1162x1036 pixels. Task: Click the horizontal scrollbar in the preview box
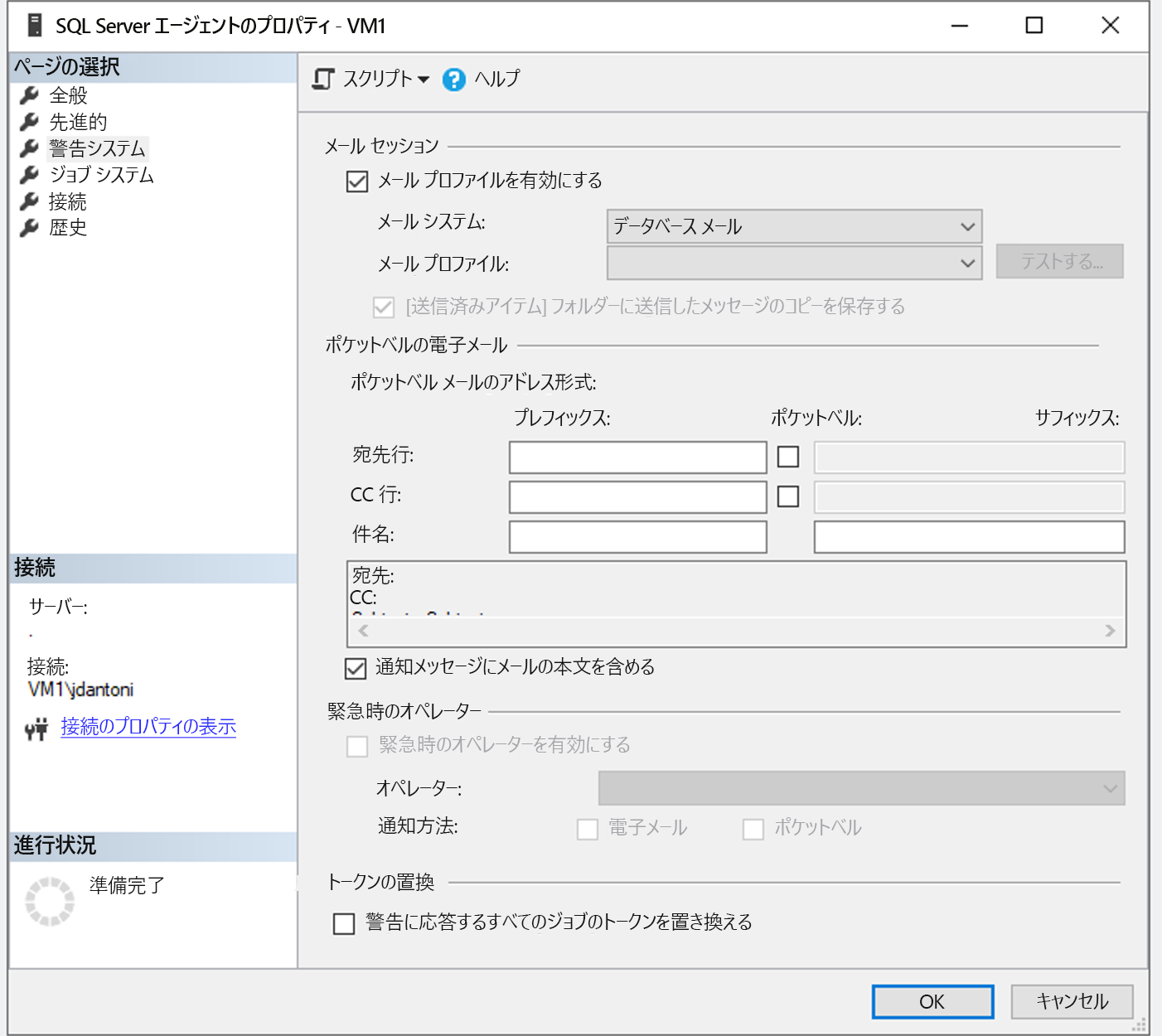tap(734, 631)
